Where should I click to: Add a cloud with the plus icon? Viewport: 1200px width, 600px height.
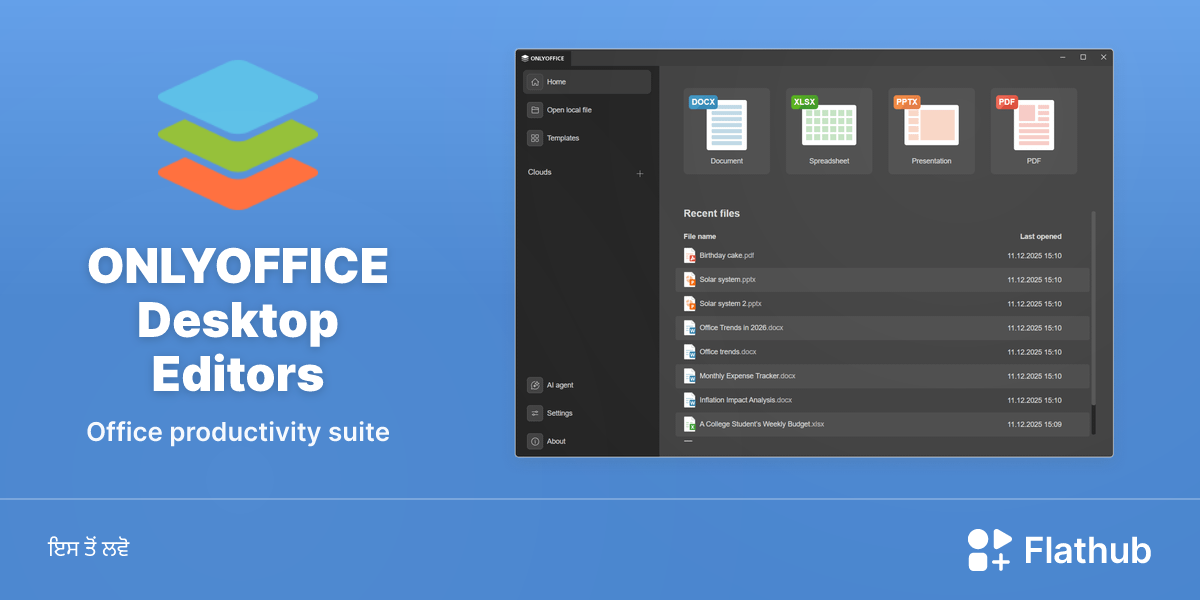[x=640, y=174]
